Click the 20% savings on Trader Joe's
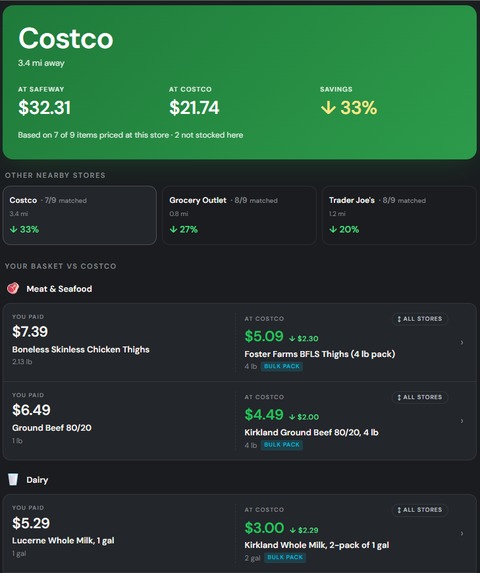480x573 pixels. pos(344,229)
